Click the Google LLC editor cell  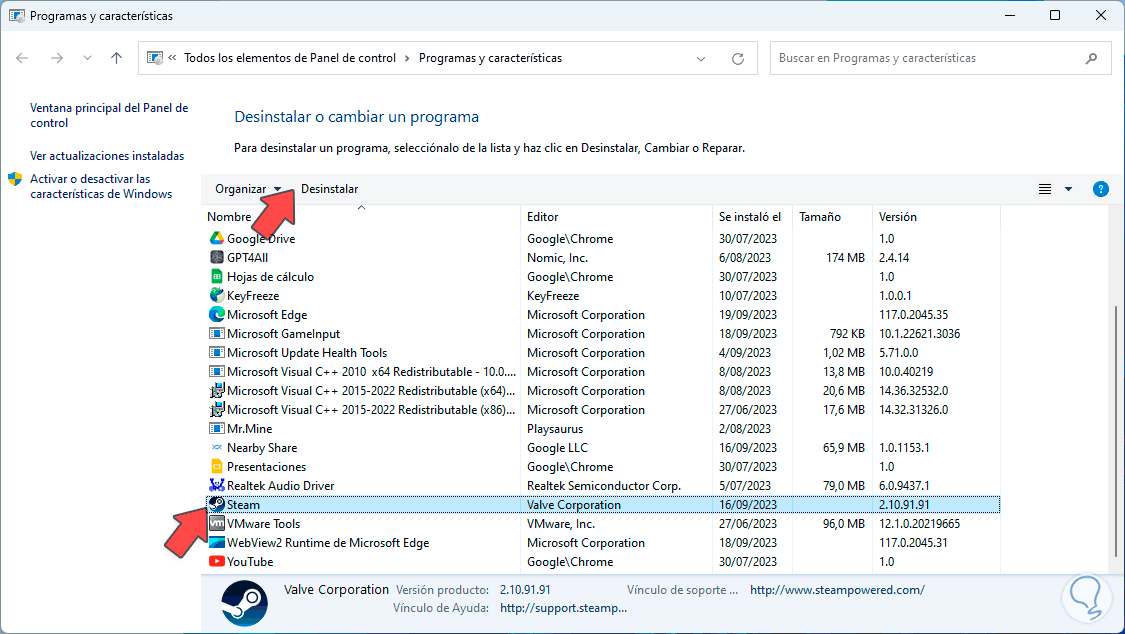point(557,448)
